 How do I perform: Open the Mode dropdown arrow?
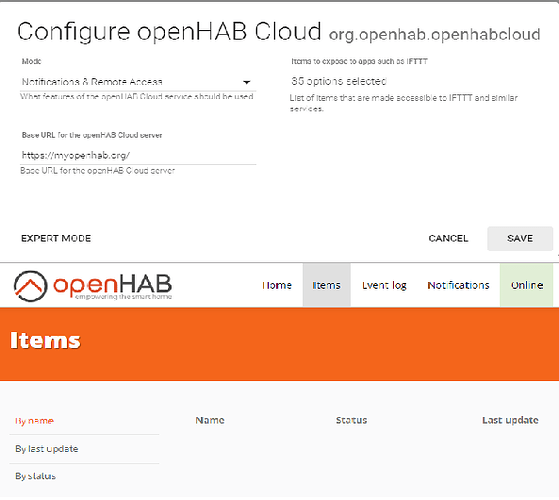pyautogui.click(x=246, y=82)
